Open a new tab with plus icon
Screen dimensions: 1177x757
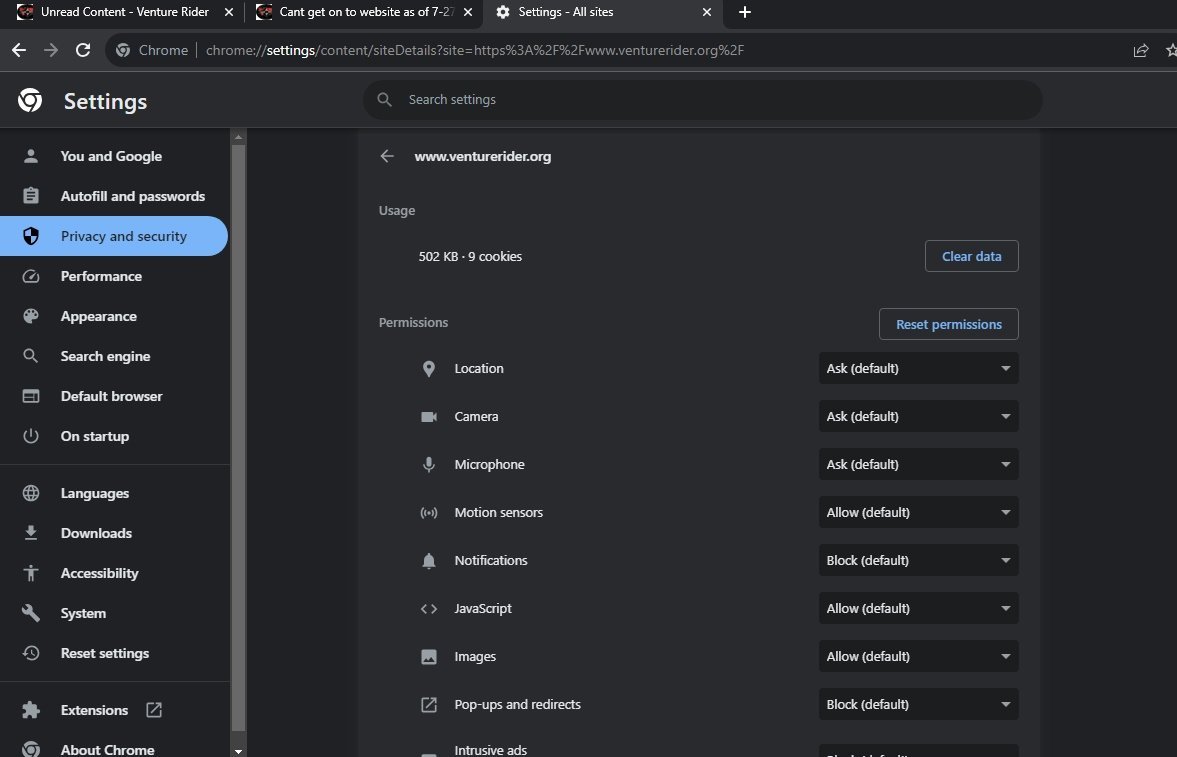click(745, 12)
